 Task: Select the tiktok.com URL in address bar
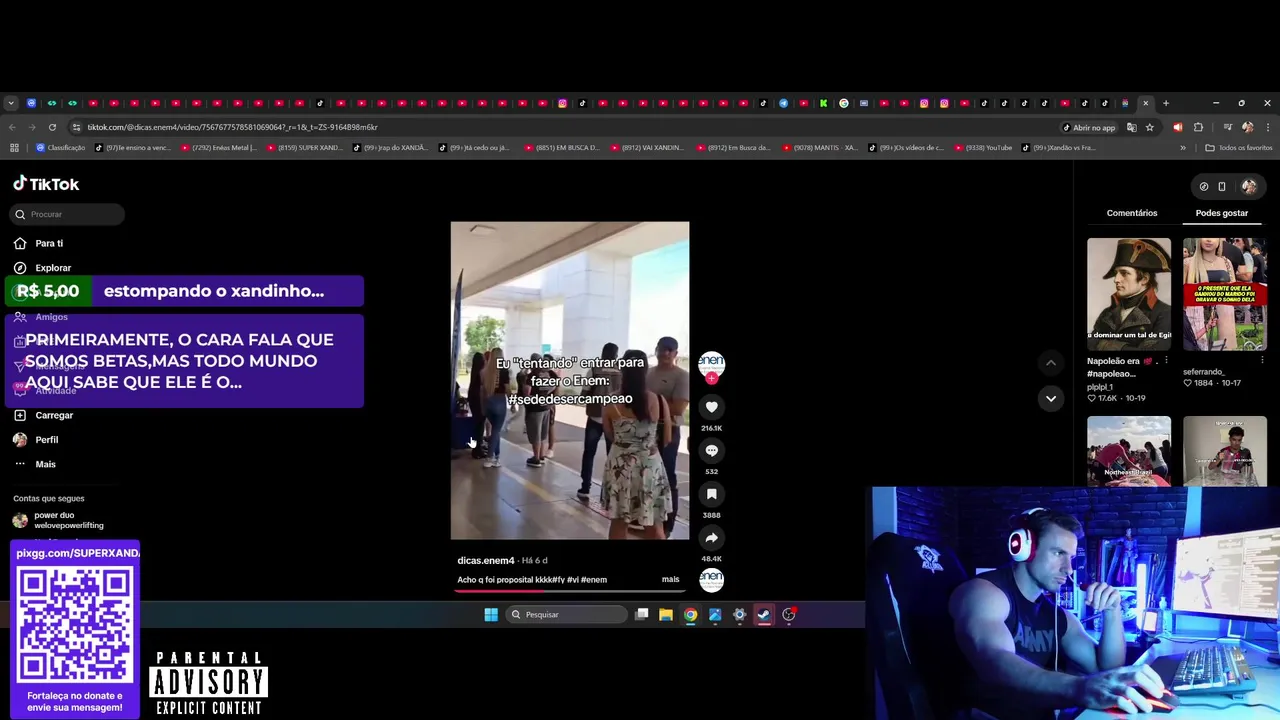click(232, 127)
